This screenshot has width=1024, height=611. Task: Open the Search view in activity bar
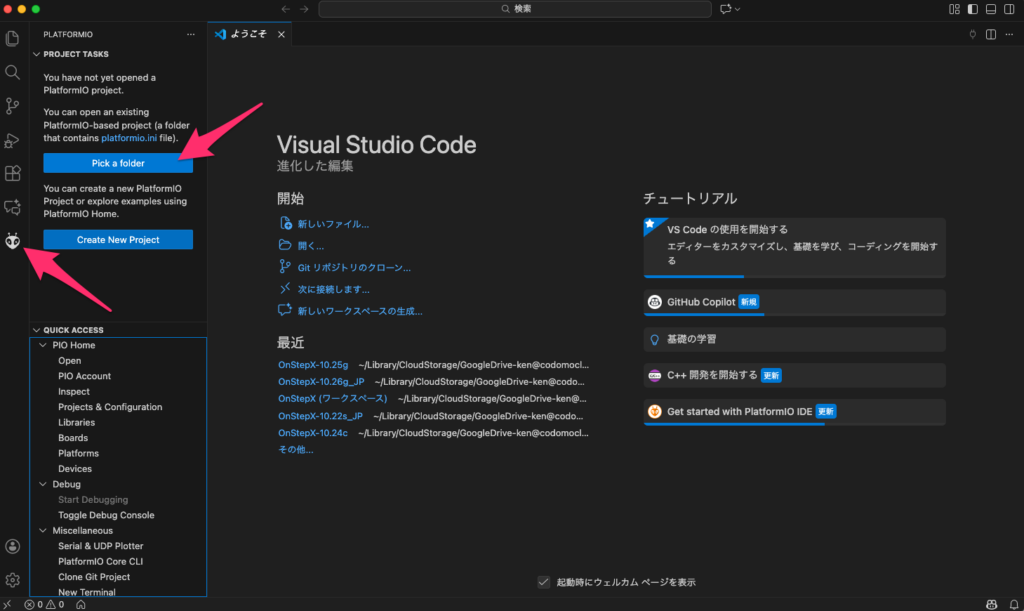point(13,72)
